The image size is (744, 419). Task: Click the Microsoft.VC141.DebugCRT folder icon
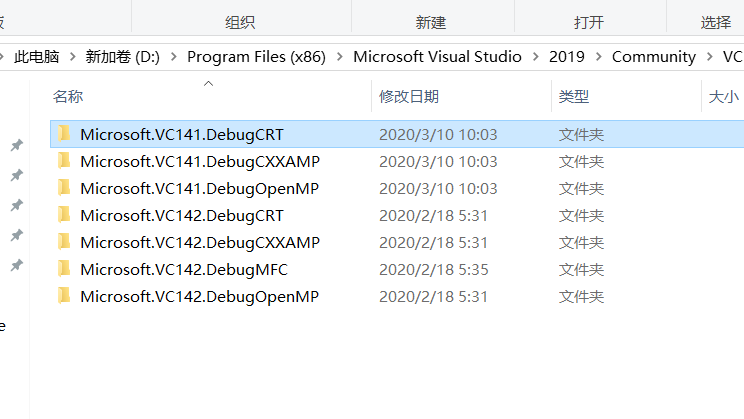(64, 134)
